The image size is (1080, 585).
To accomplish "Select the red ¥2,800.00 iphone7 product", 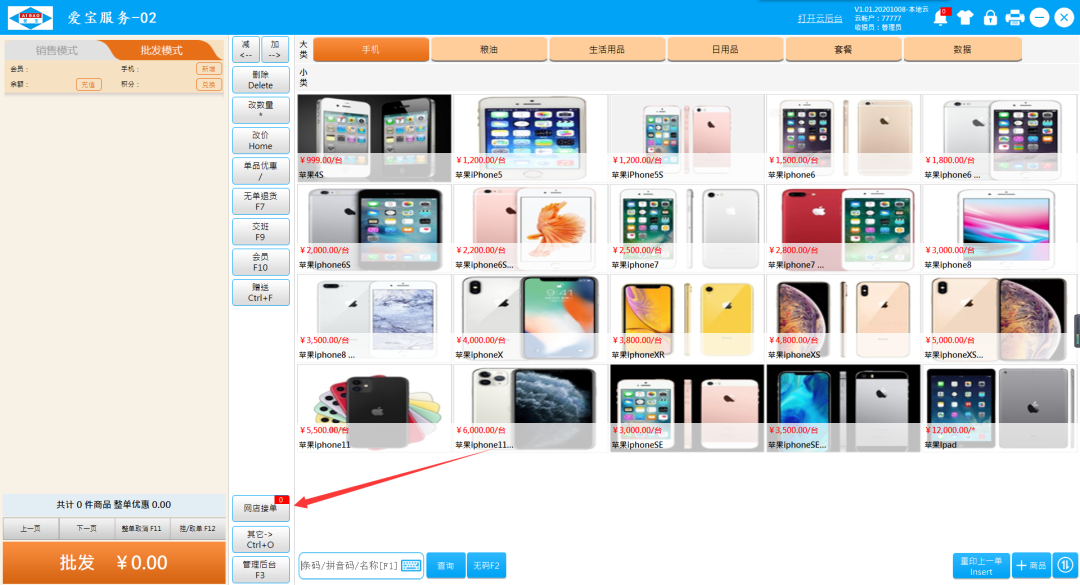I will coord(843,228).
